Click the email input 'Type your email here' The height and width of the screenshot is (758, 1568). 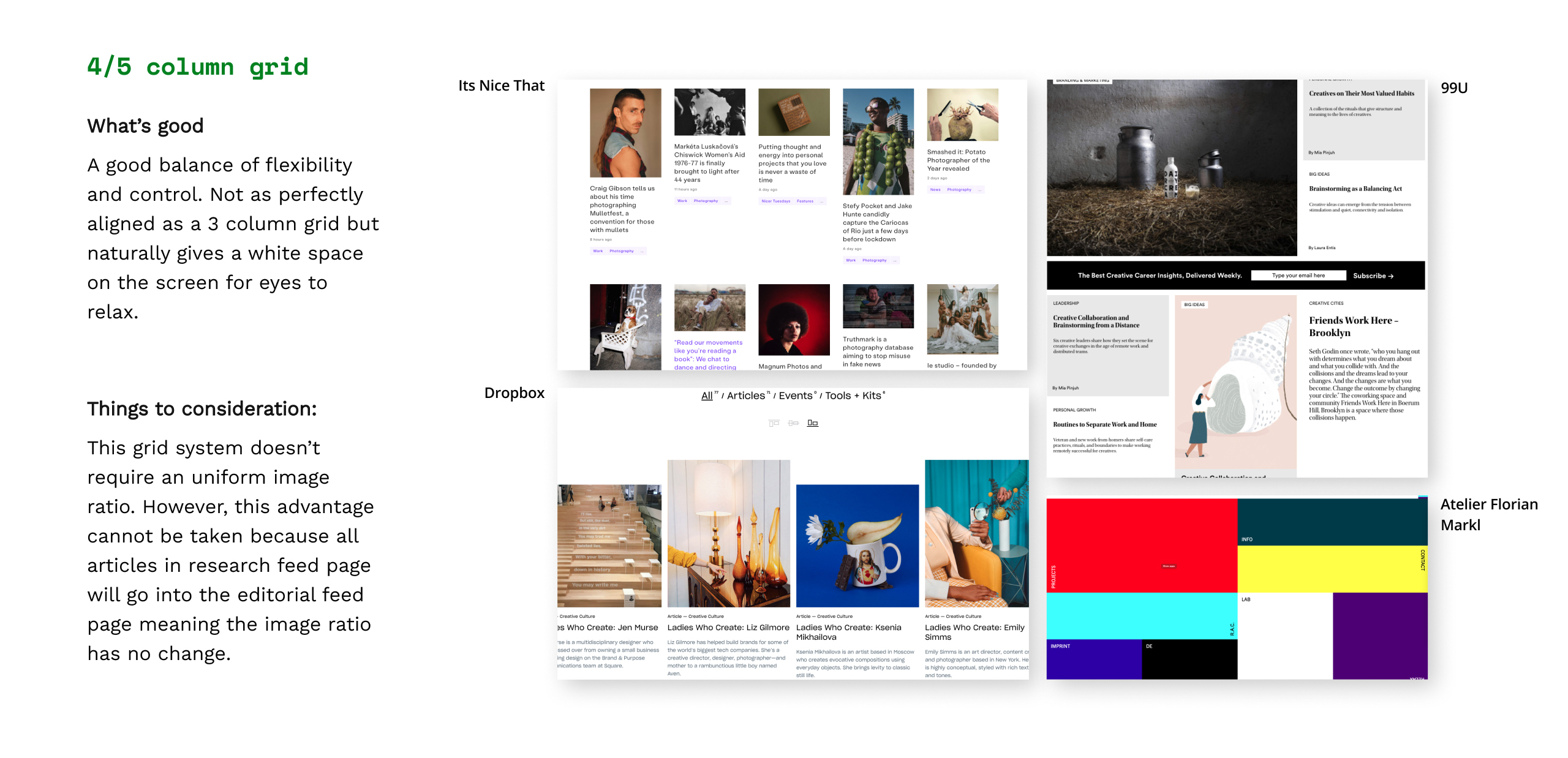1298,276
